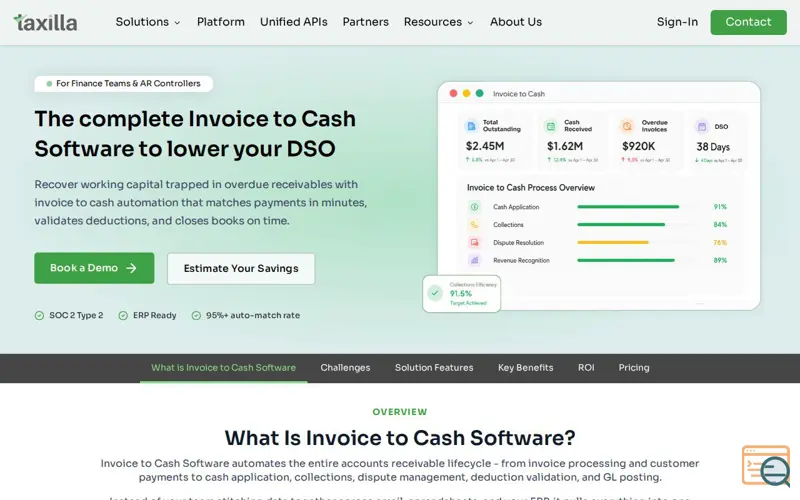The height and width of the screenshot is (500, 800).
Task: Click the Cash Application row icon
Action: pyautogui.click(x=474, y=207)
